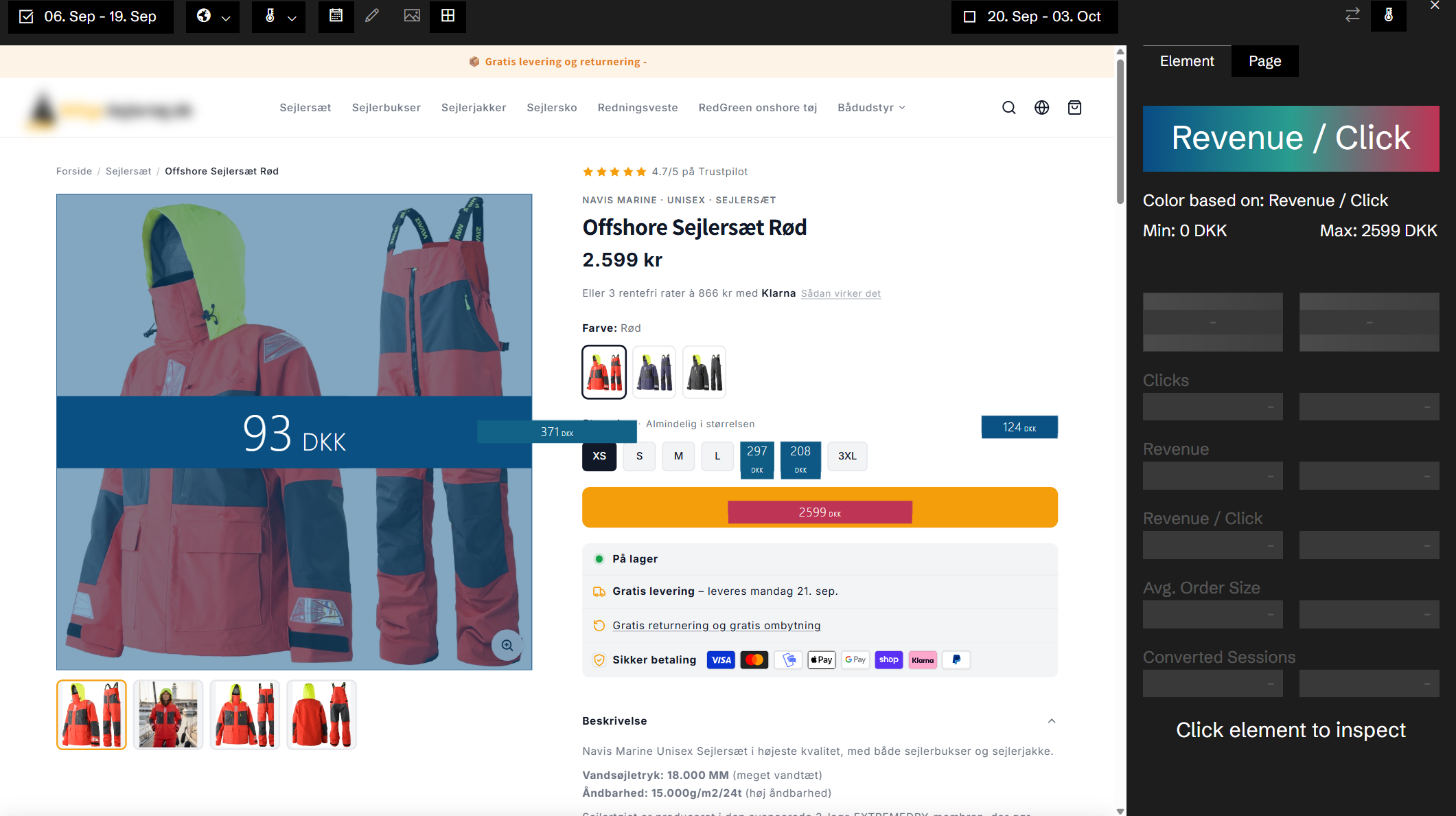The image size is (1456, 816).
Task: Open the globe dropdown in top toolbar
Action: (213, 17)
